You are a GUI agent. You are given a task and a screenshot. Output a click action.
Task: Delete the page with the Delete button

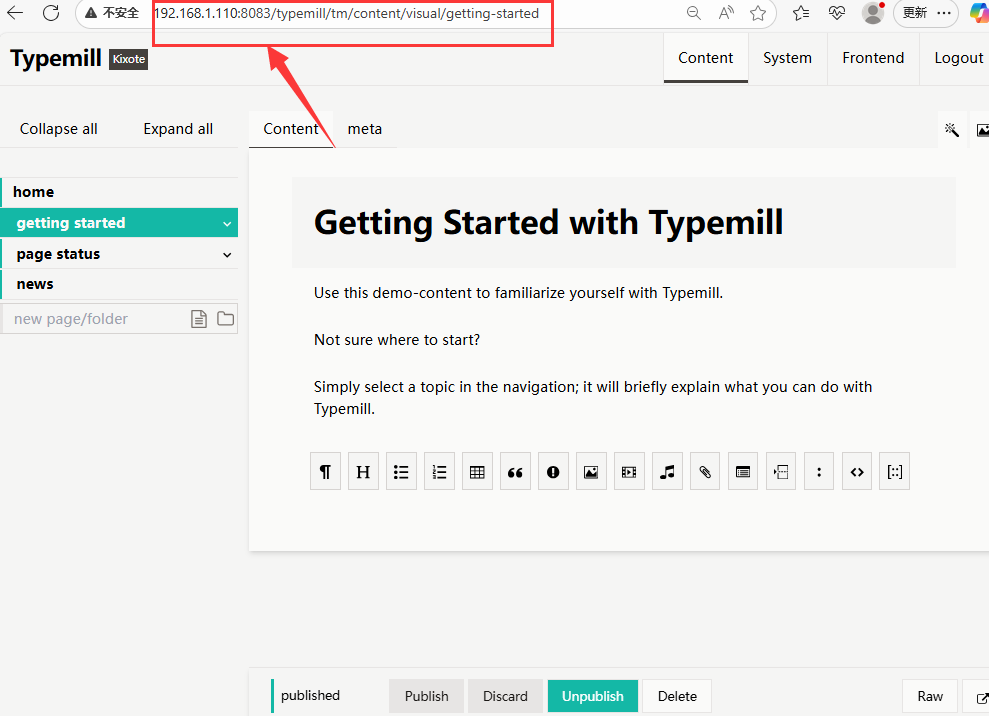[x=677, y=696]
